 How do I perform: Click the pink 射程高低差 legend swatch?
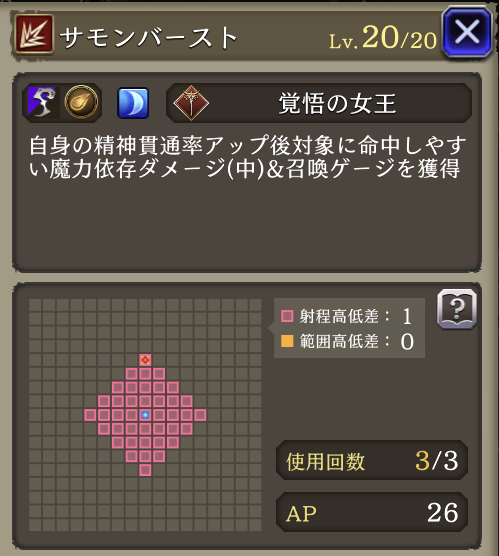[x=287, y=316]
